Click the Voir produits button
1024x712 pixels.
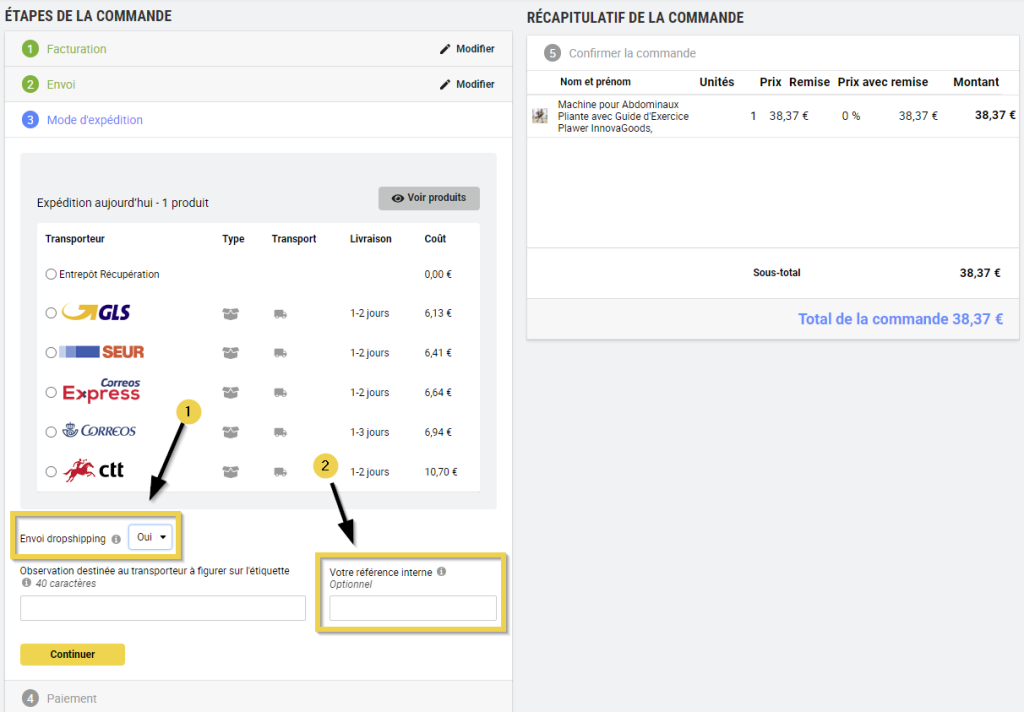(429, 198)
